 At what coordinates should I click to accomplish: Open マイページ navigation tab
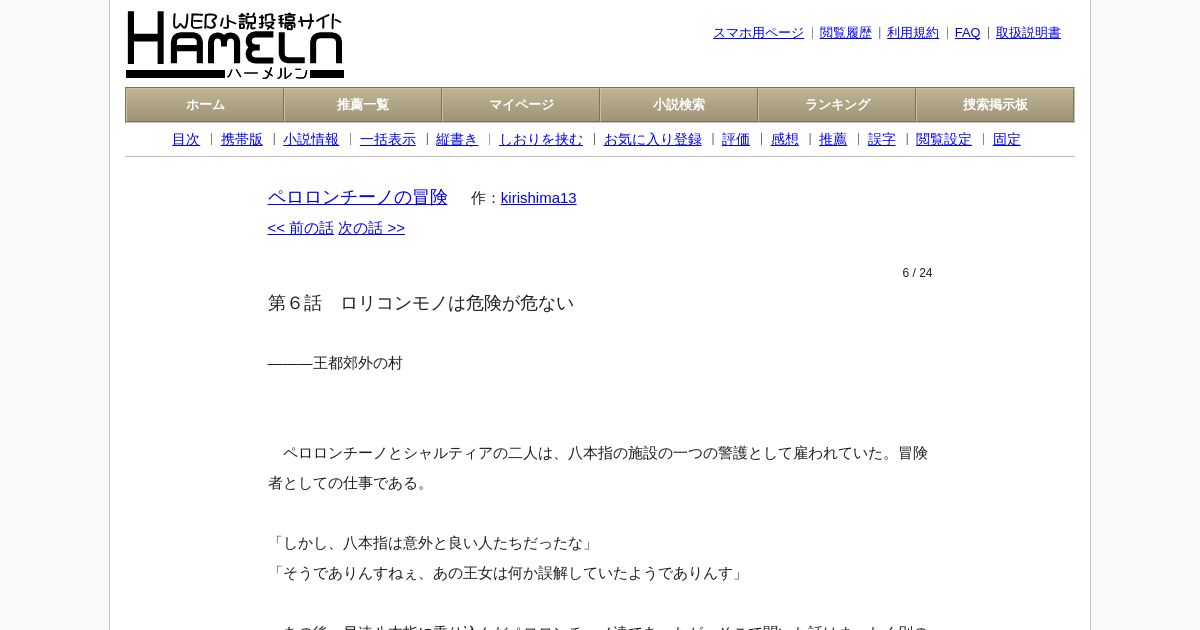[x=521, y=105]
